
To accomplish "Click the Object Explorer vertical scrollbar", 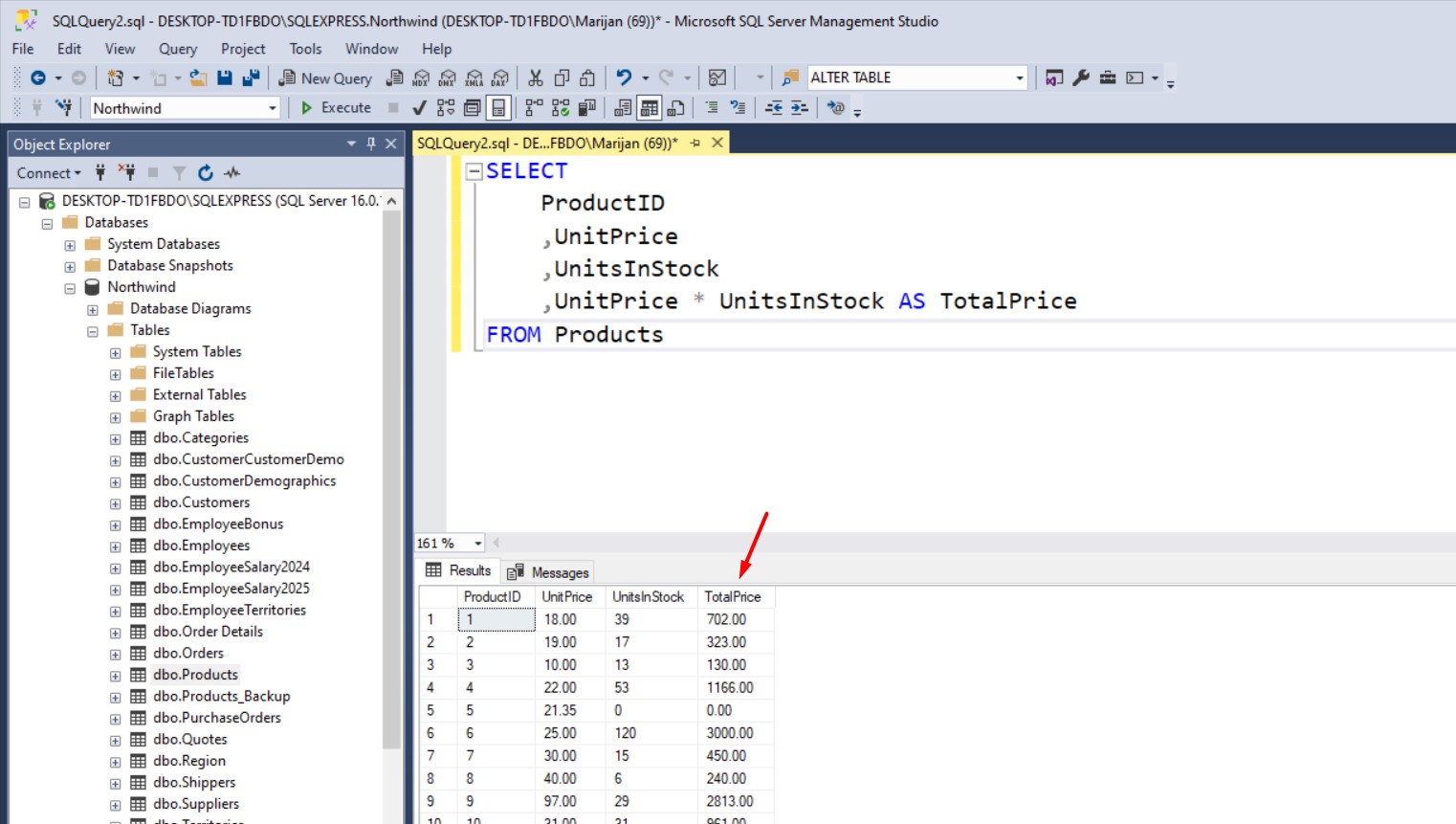I will click(x=391, y=479).
